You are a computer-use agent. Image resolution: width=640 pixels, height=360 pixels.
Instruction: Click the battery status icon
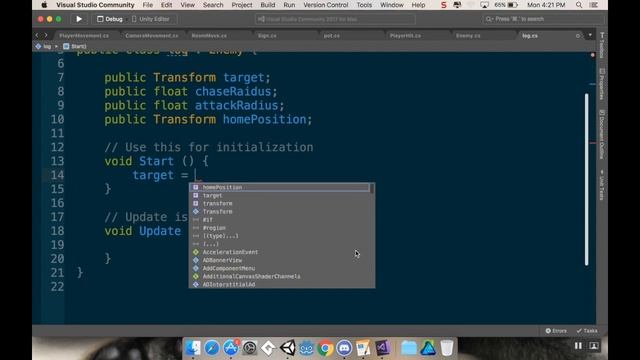(x=512, y=5)
